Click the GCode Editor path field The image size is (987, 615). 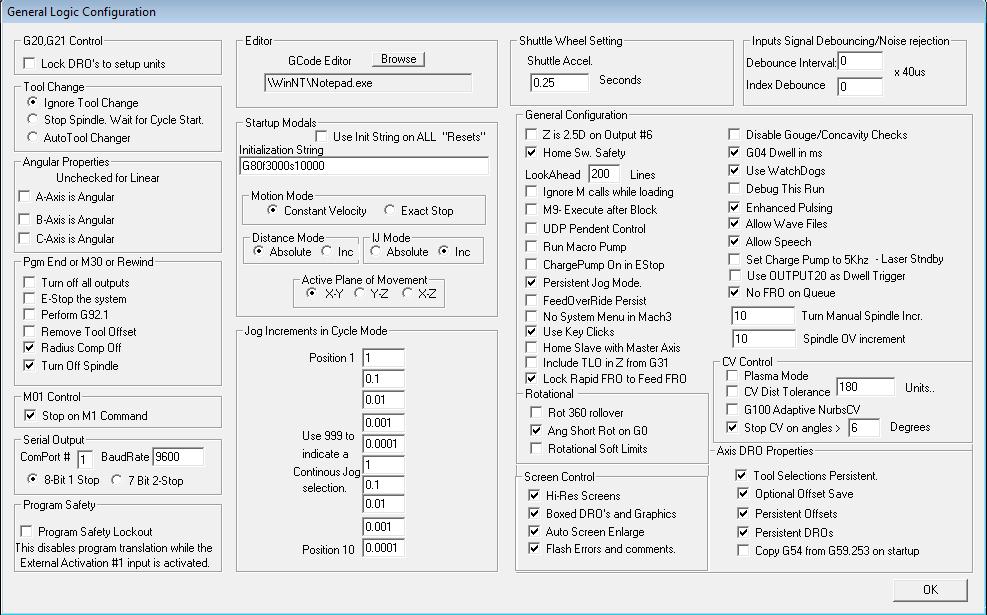[x=368, y=83]
